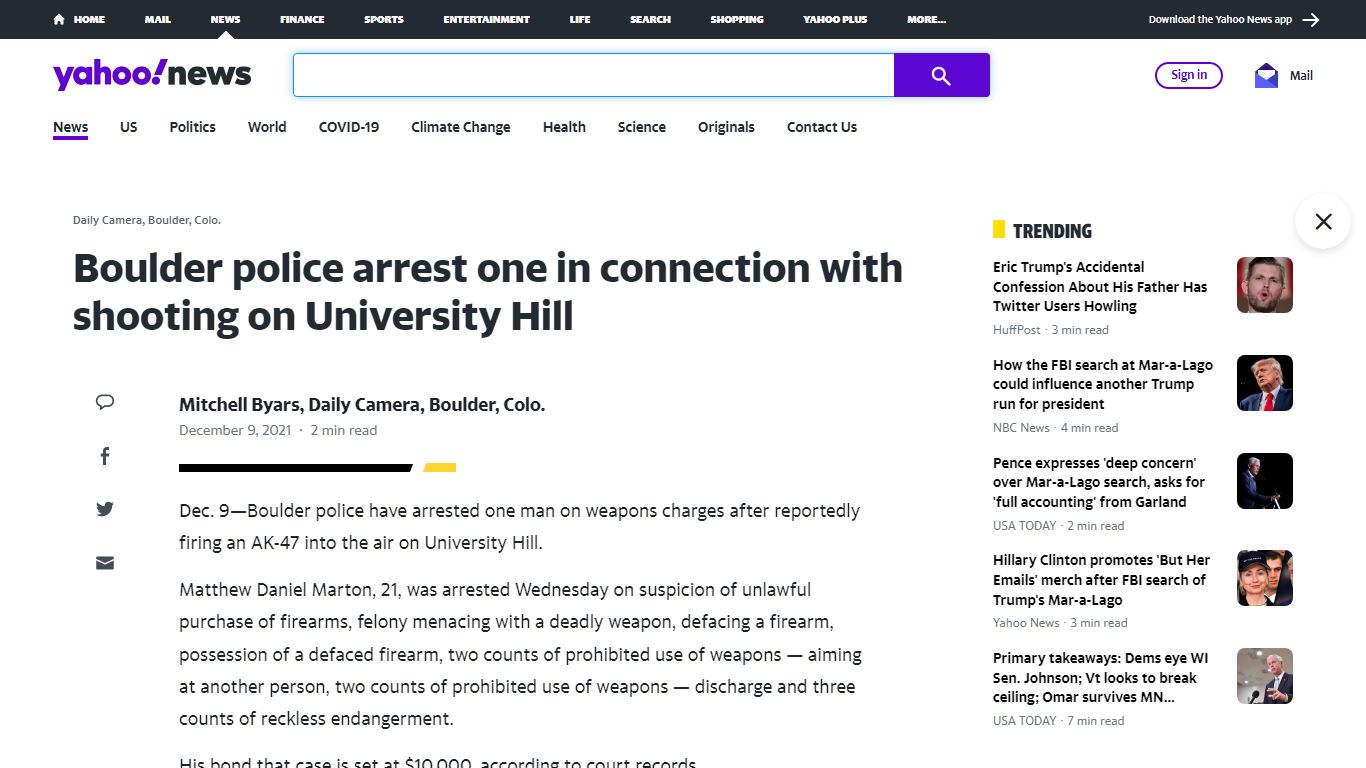Open SPORTS in the top navigation bar
Viewport: 1366px width, 768px height.
tap(384, 19)
